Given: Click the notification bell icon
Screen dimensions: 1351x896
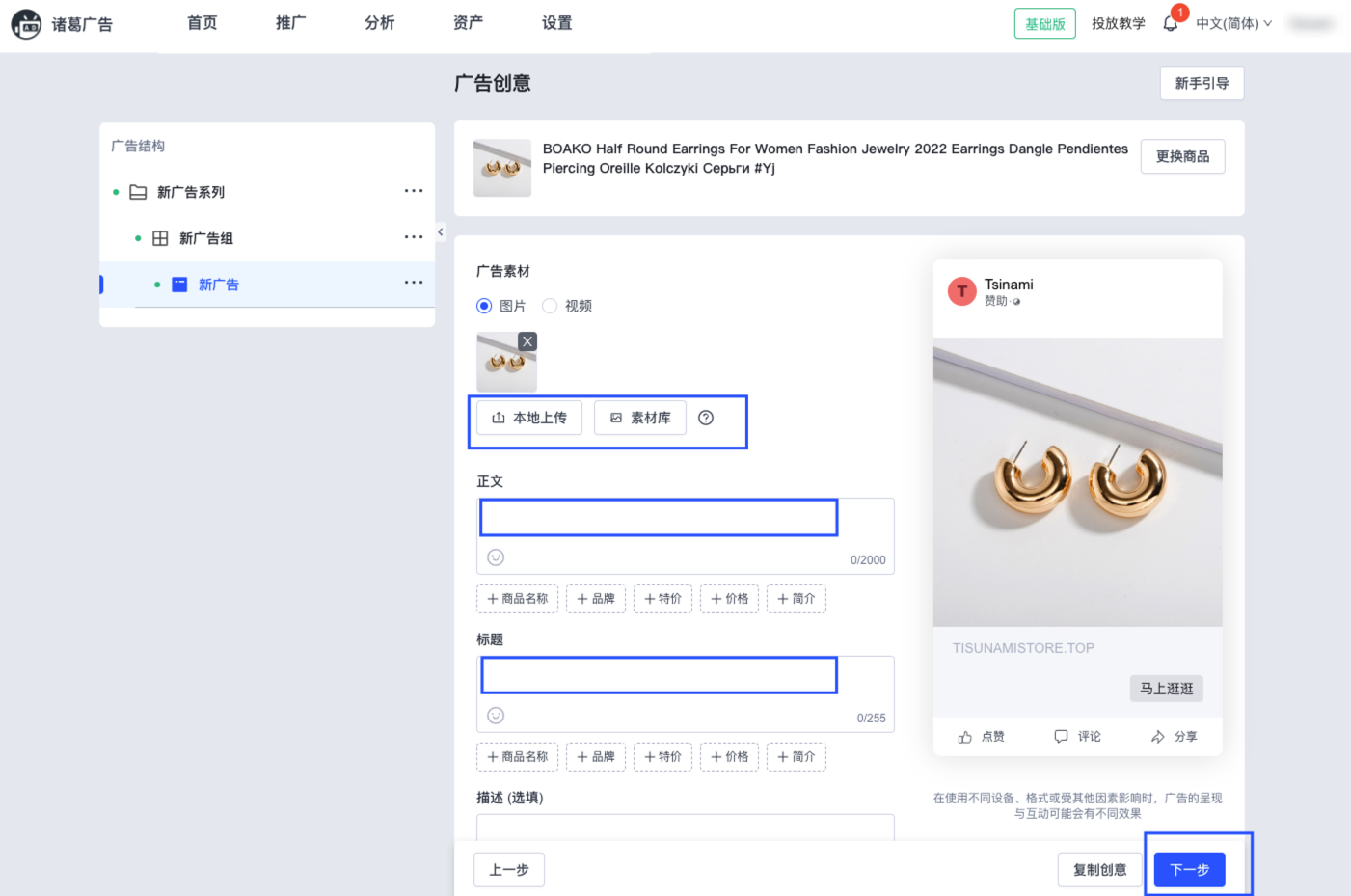Looking at the screenshot, I should [x=1170, y=24].
